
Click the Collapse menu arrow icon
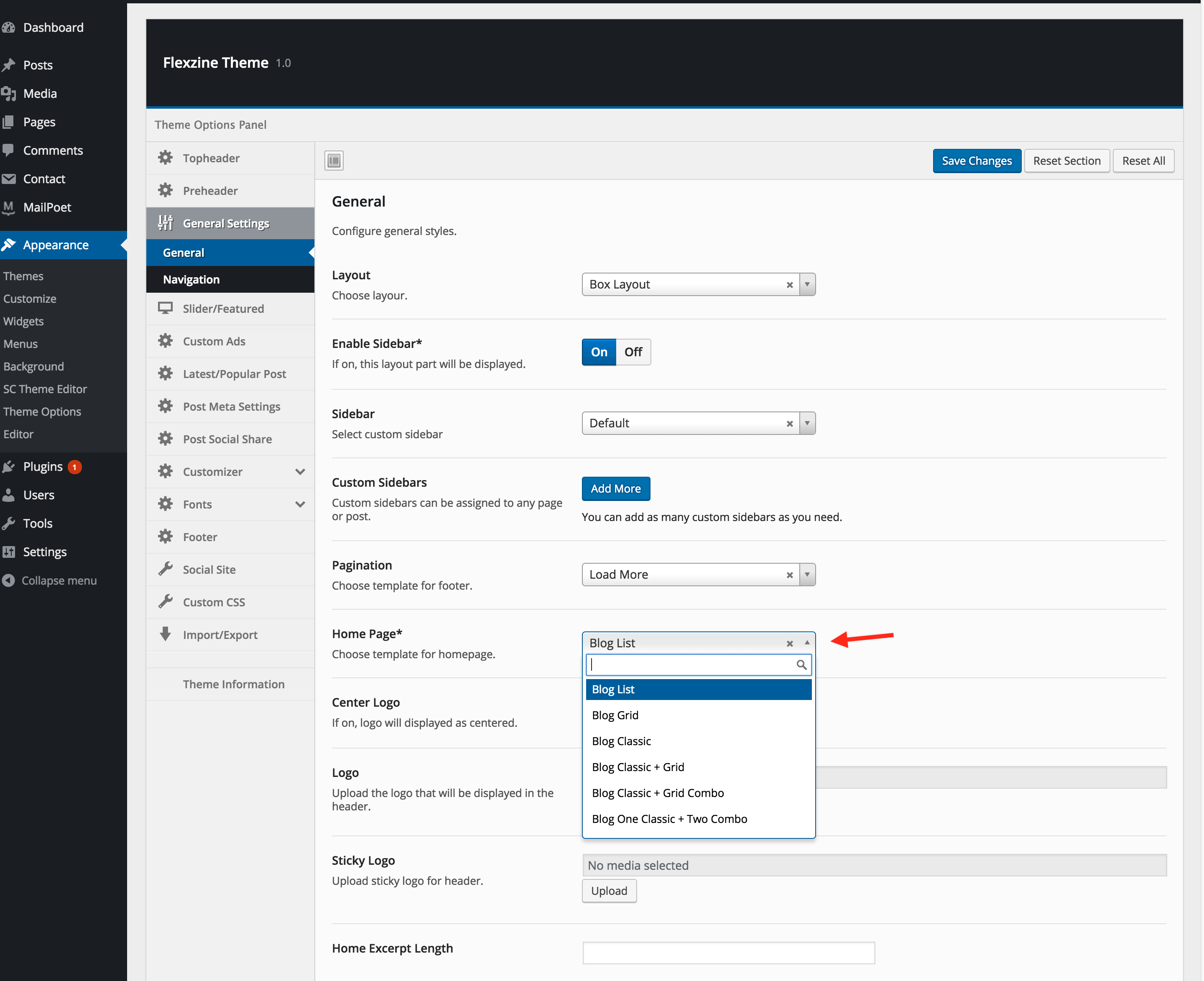click(8, 580)
